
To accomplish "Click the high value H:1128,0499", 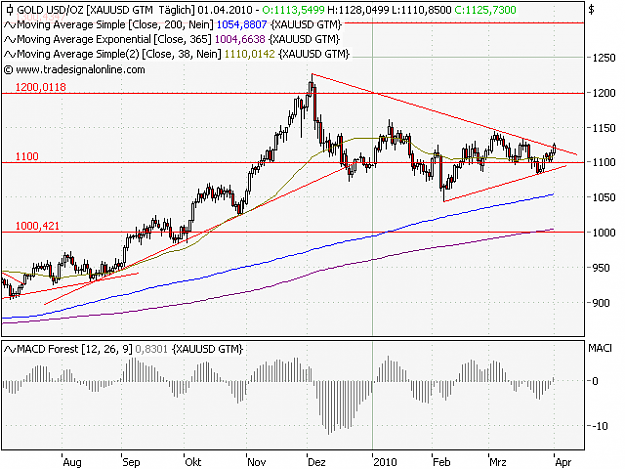I will tap(358, 10).
